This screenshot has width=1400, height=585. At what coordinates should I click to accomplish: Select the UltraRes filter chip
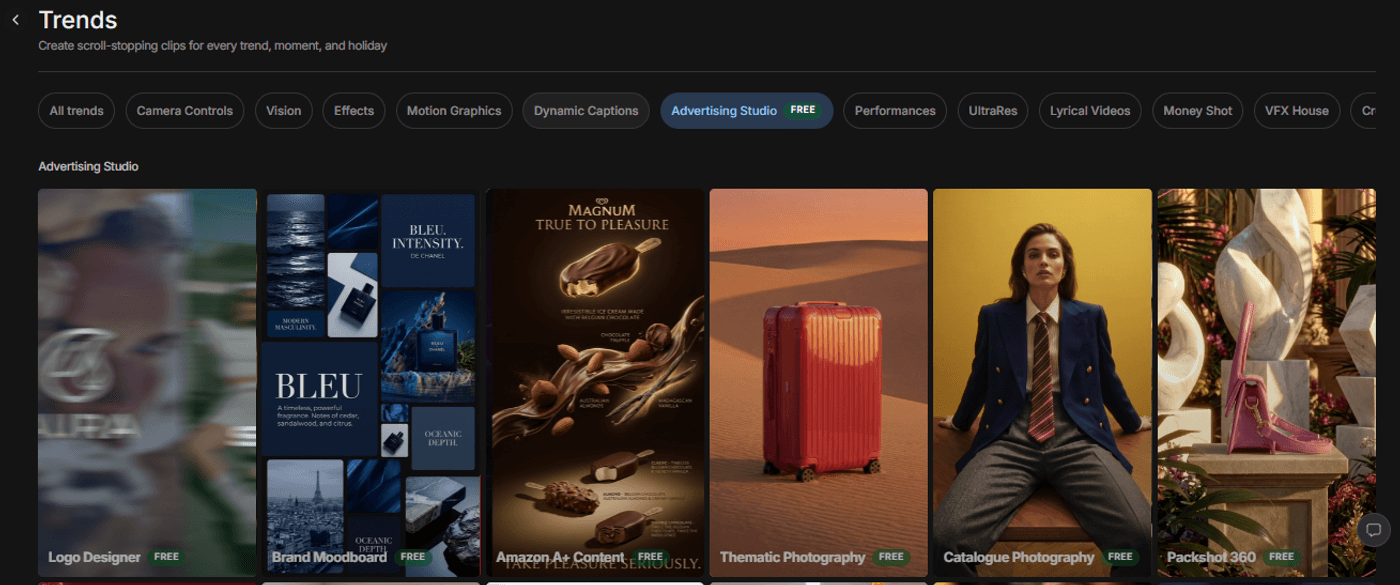click(x=992, y=111)
